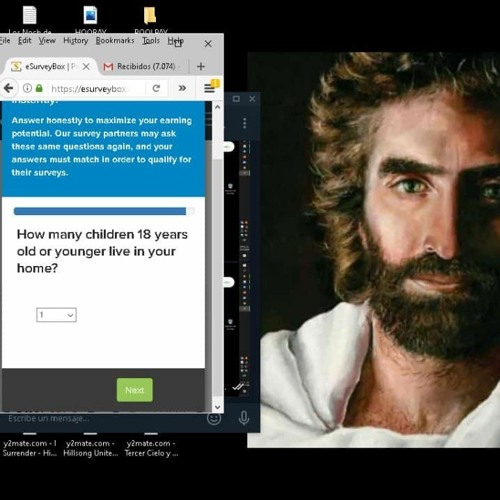Click the microphone icon in chat window
Image resolution: width=500 pixels, height=500 pixels.
tap(244, 418)
